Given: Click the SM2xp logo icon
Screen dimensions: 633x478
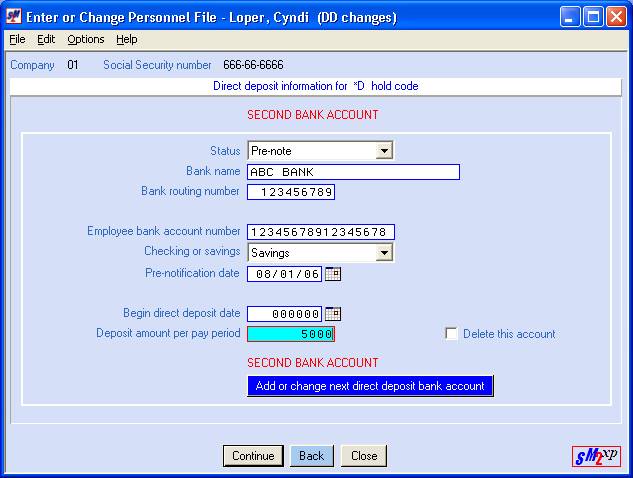Looking at the screenshot, I should coord(596,456).
